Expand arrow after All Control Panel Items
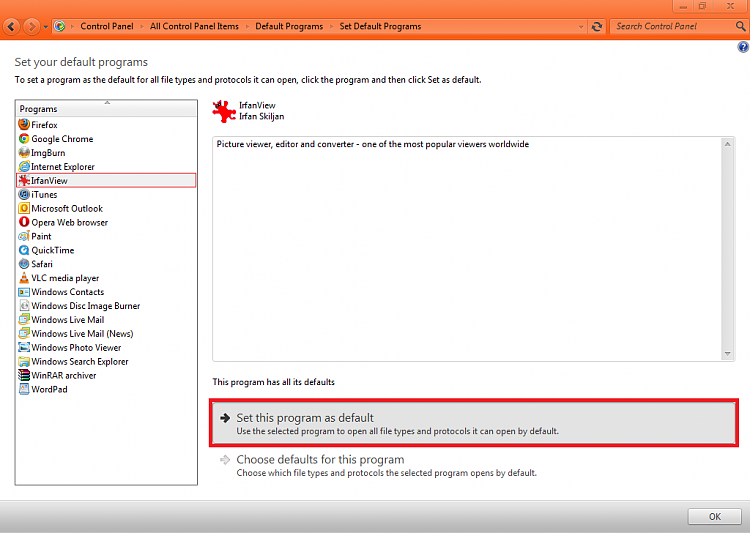This screenshot has width=750, height=533. 247,27
